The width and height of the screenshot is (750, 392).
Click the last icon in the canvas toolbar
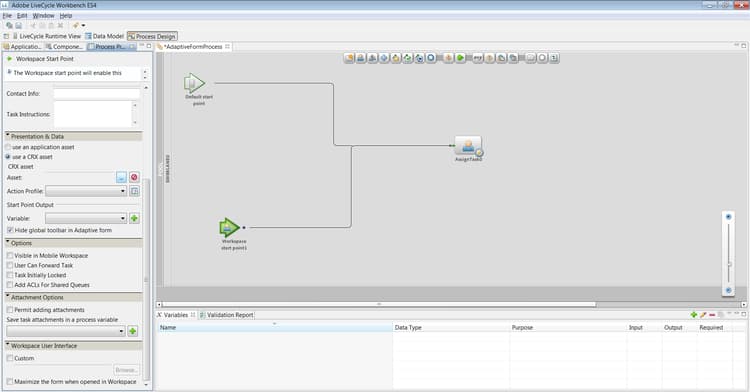pyautogui.click(x=554, y=58)
